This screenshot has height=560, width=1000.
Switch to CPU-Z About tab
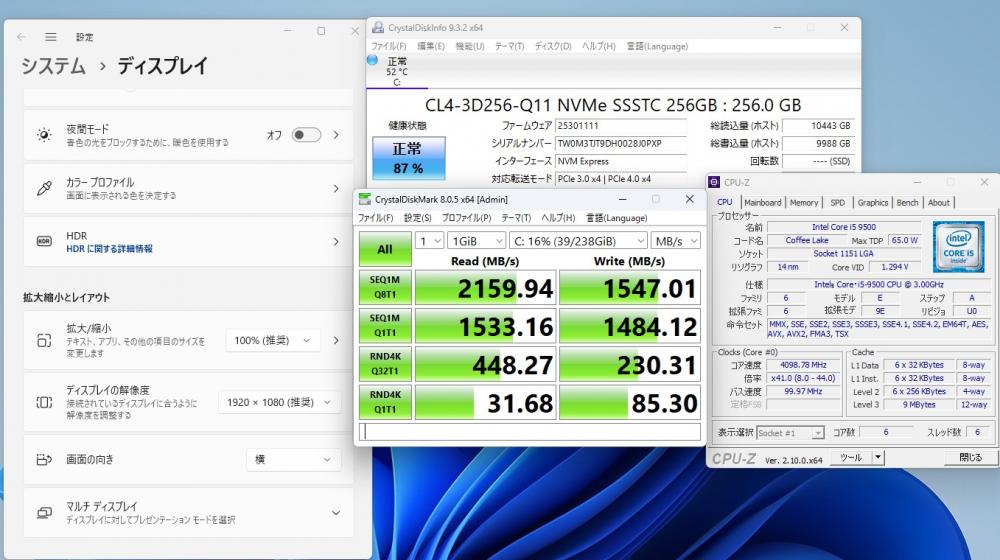(x=938, y=202)
